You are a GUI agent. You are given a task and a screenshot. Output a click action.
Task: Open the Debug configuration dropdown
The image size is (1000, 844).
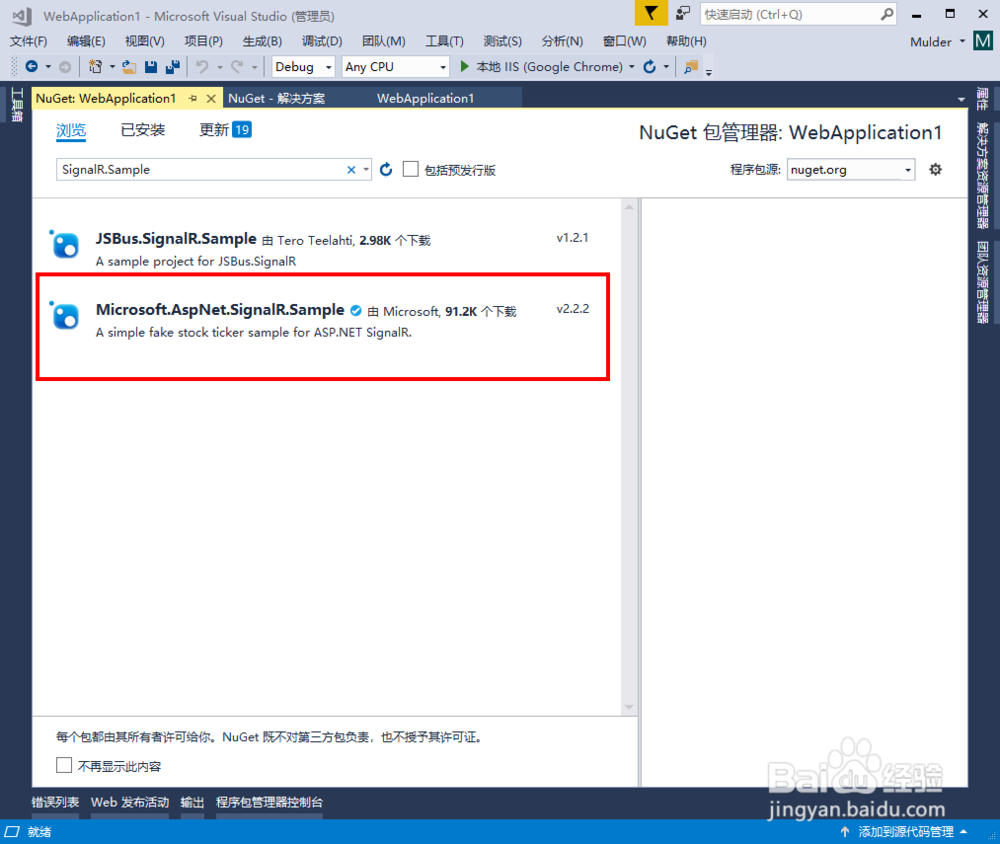coord(303,66)
